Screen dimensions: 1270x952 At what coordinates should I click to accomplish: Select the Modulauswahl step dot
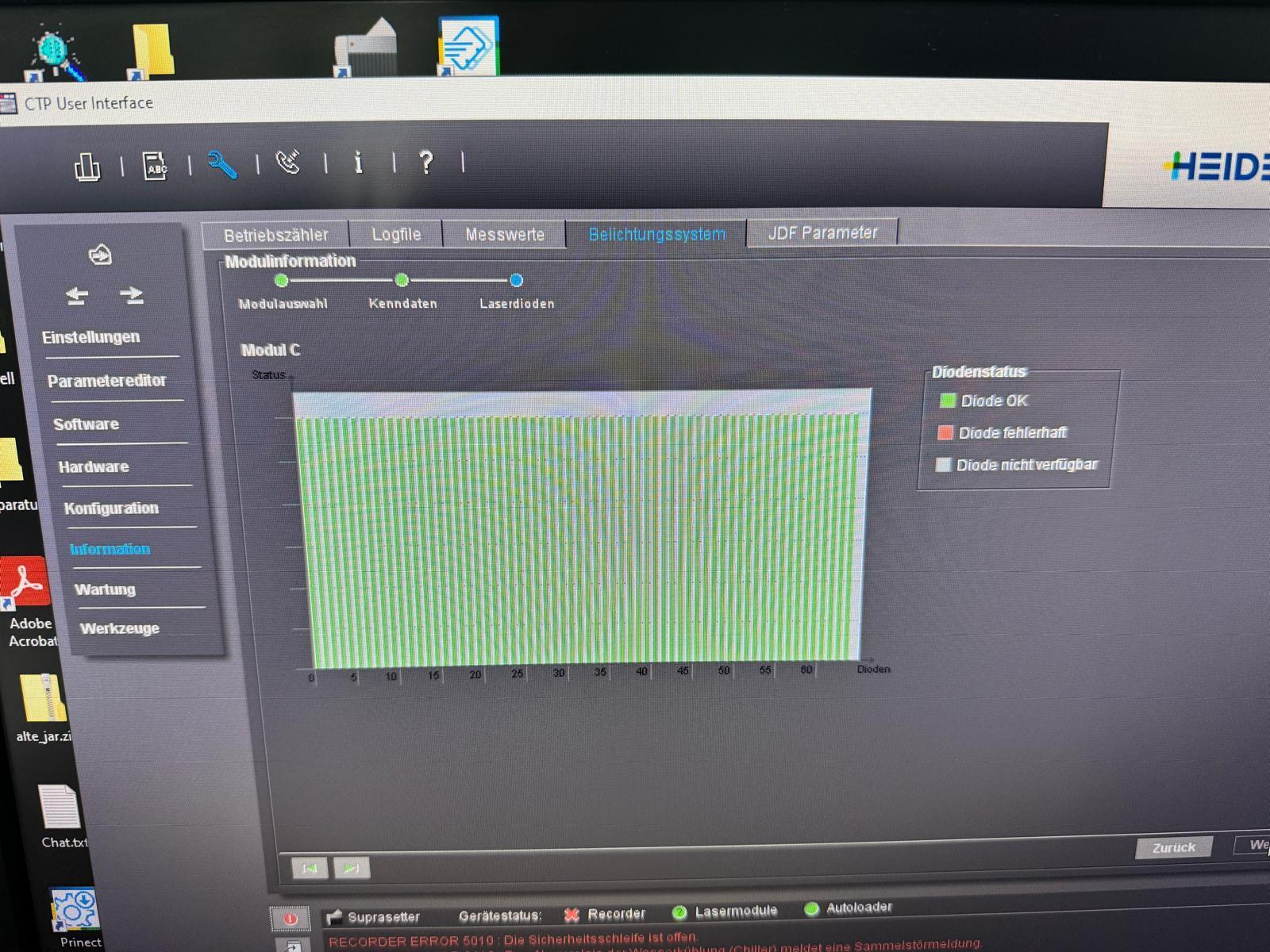[281, 280]
